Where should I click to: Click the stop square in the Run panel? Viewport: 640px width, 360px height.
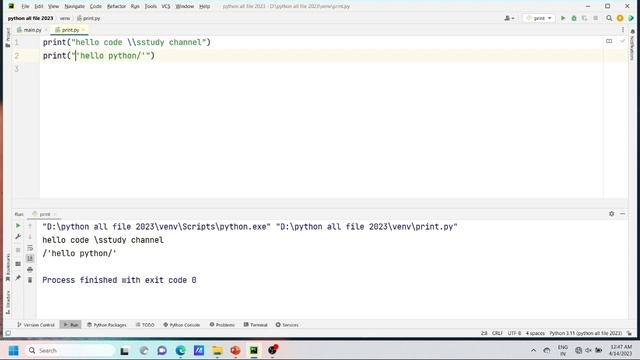[18, 250]
